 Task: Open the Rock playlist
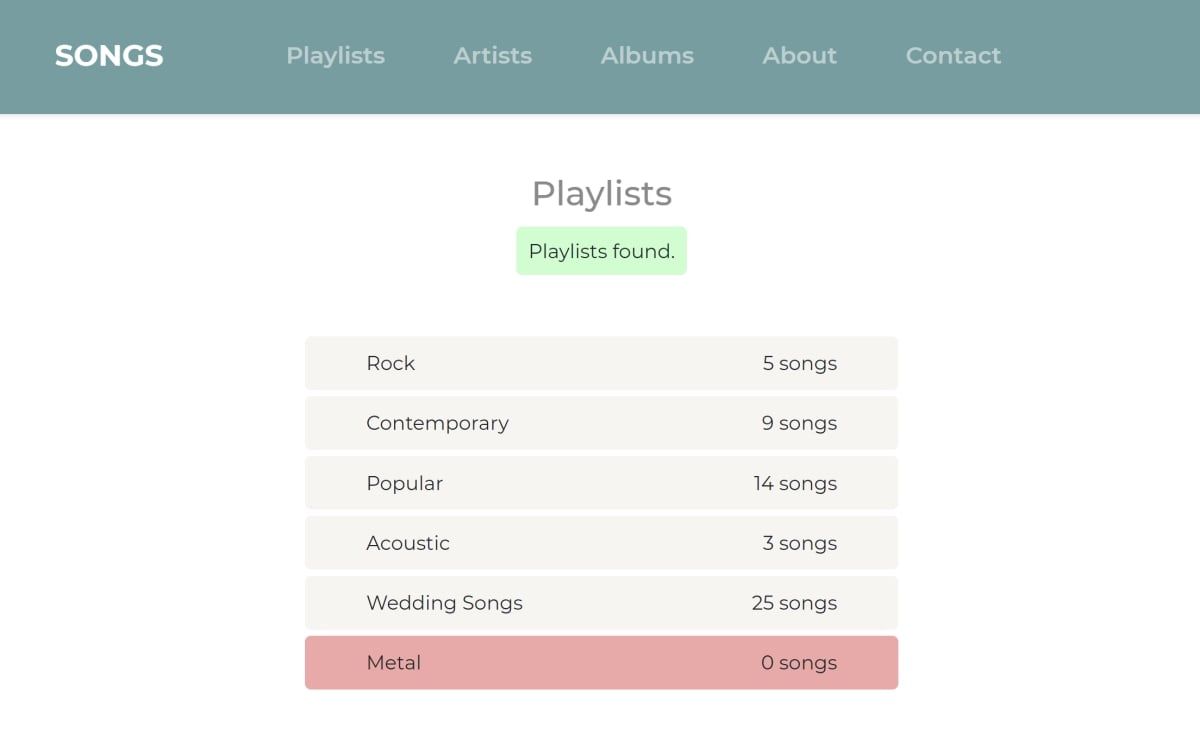[390, 363]
